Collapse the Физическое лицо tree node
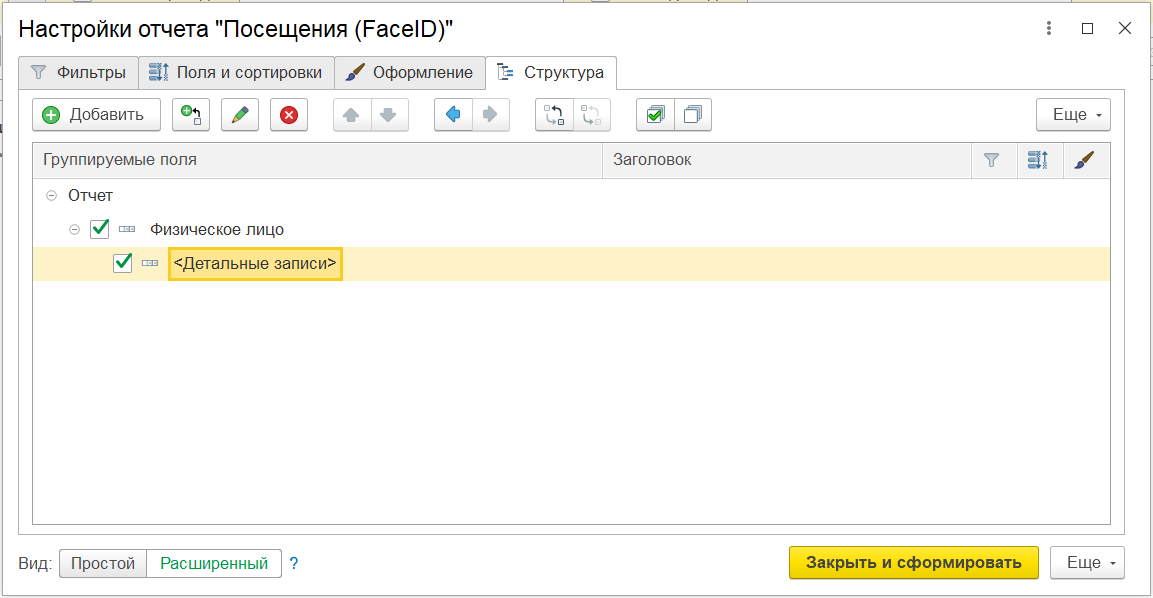Screen dimensions: 1153x598 pyautogui.click(x=74, y=230)
